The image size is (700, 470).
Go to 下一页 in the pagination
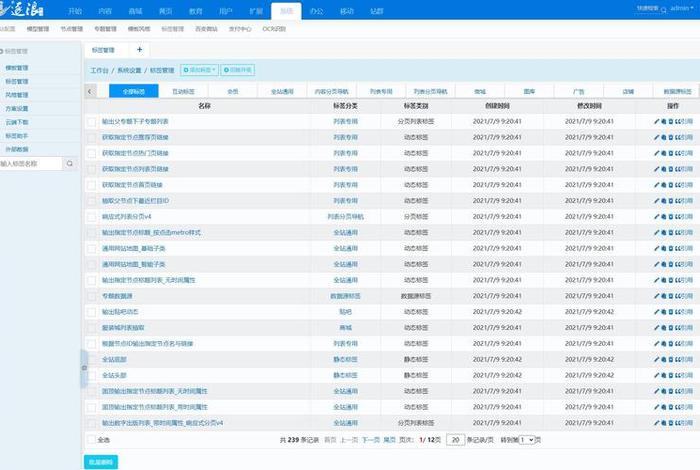(x=371, y=440)
